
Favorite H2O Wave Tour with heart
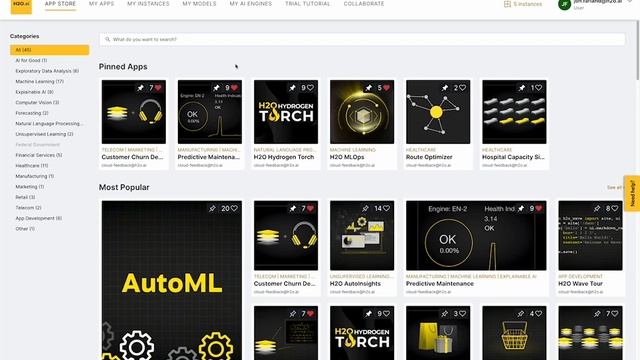coord(615,209)
